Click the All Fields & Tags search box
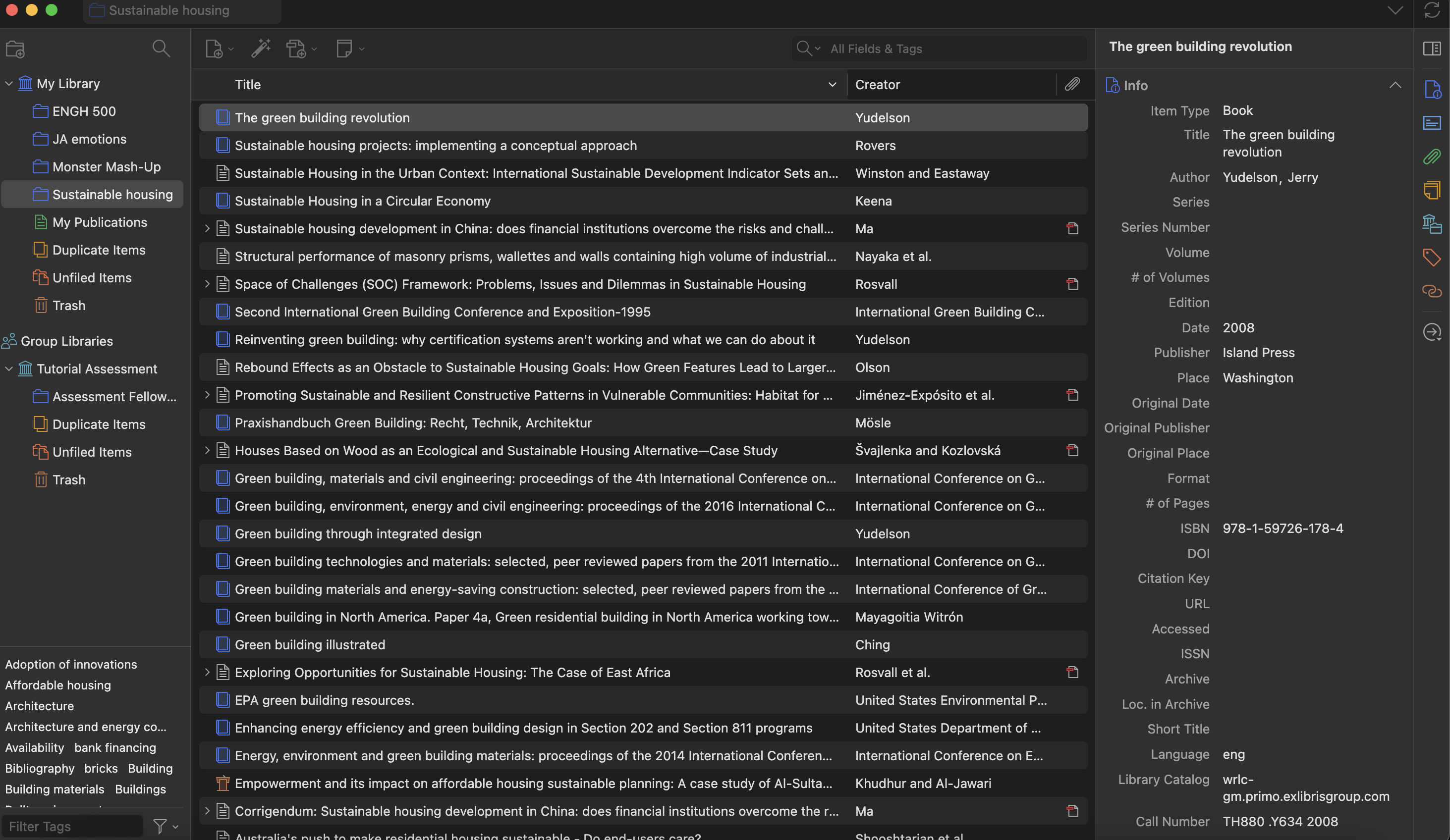This screenshot has height=840, width=1450. pos(940,49)
